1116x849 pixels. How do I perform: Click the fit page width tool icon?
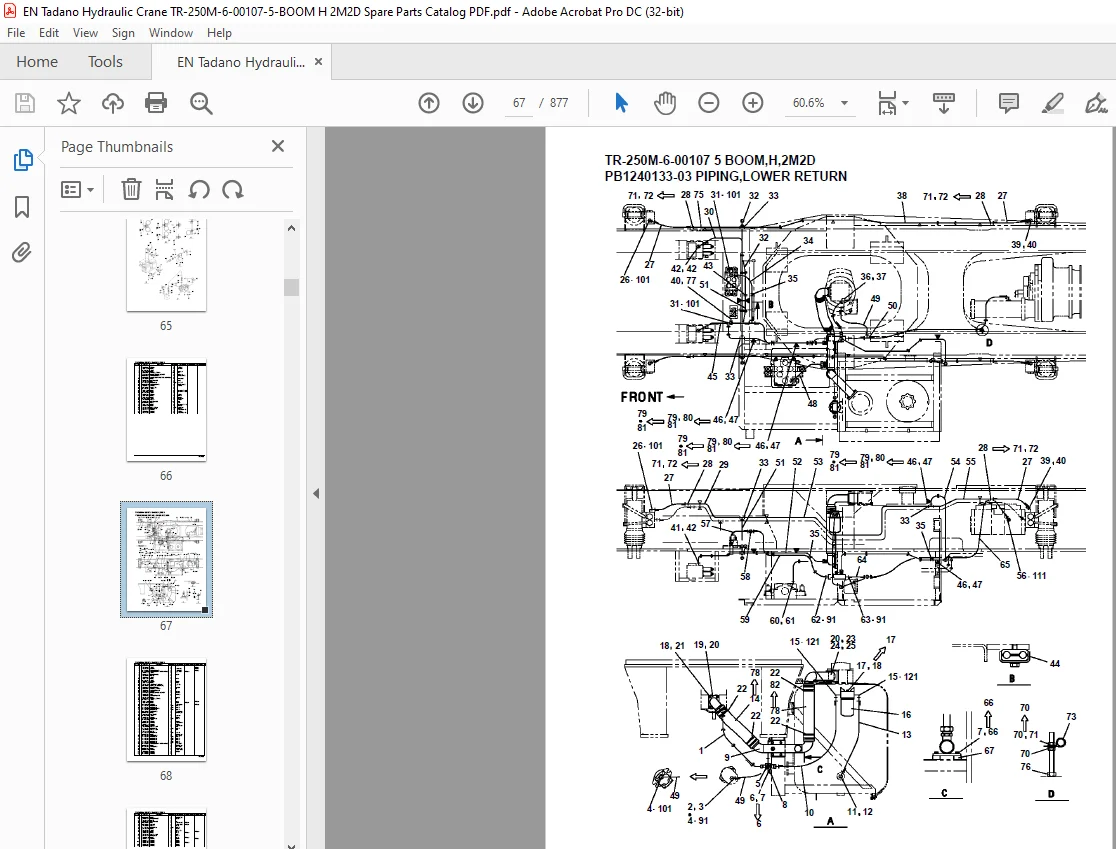[x=887, y=103]
